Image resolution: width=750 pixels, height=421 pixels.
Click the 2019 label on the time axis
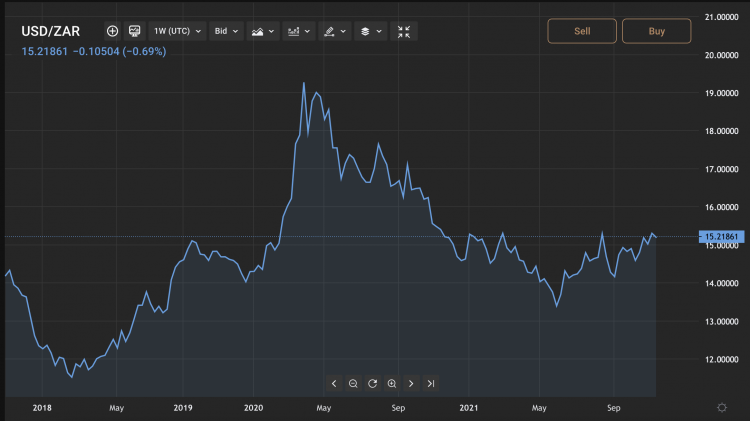tap(183, 408)
